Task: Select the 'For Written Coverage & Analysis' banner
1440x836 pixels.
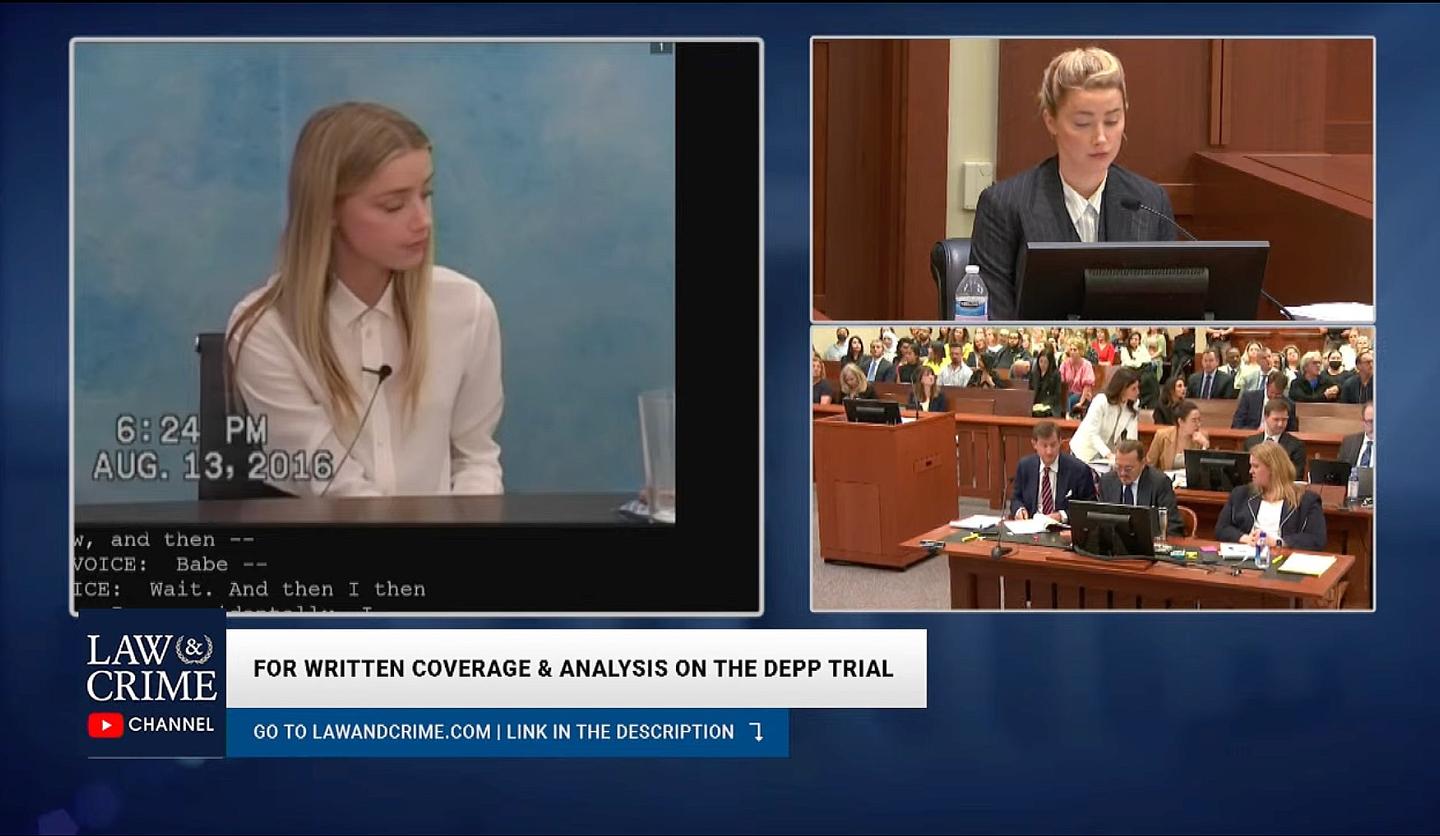Action: pos(574,668)
